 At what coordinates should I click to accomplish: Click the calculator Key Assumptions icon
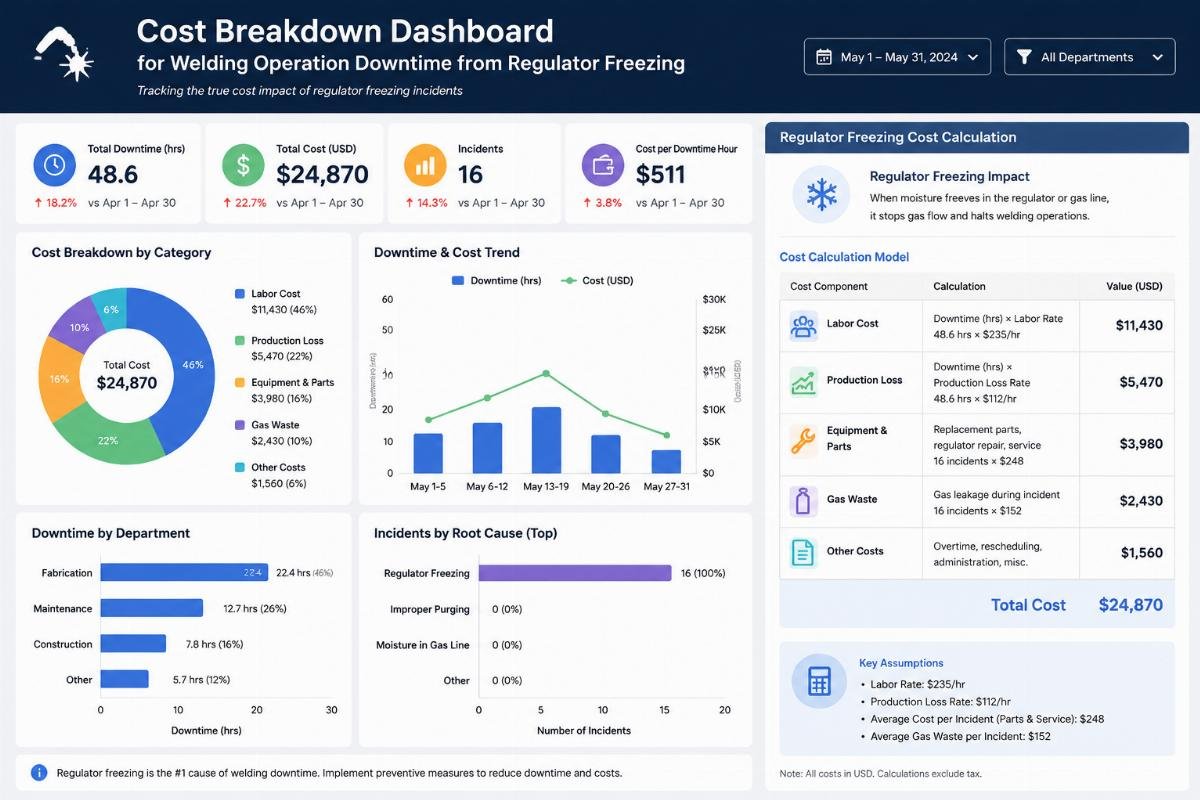[819, 682]
